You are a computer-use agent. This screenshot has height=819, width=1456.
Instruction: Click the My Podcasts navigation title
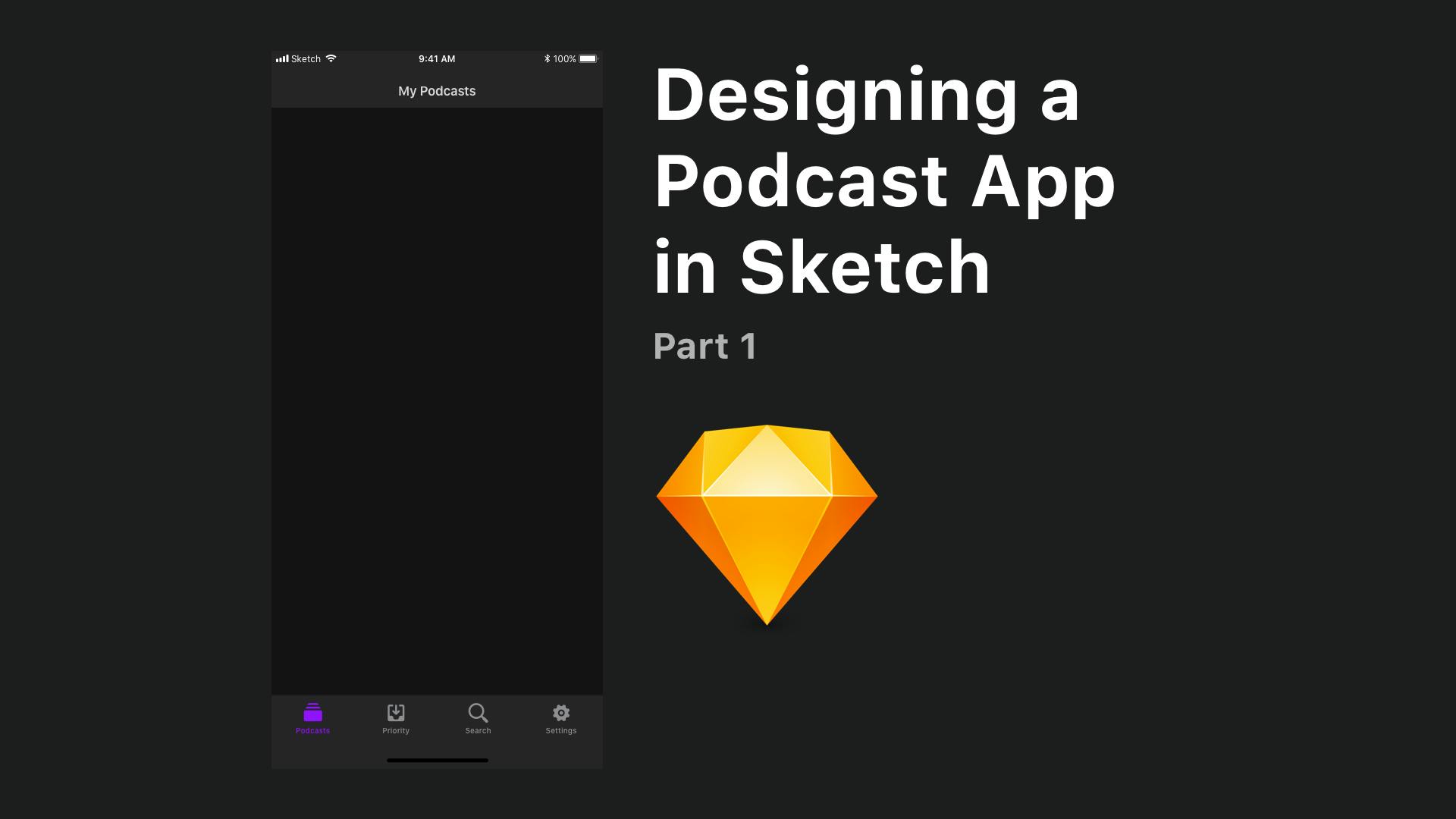[437, 91]
